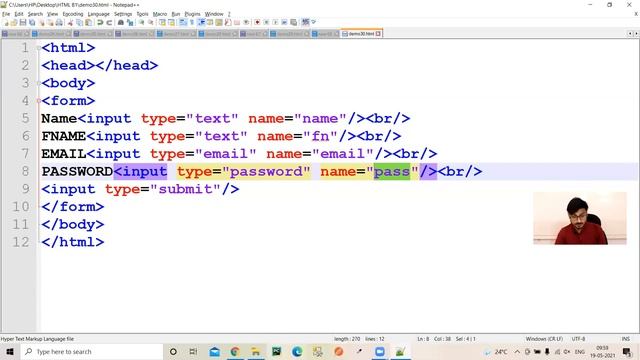Close the demo30.html tab

coord(378,33)
